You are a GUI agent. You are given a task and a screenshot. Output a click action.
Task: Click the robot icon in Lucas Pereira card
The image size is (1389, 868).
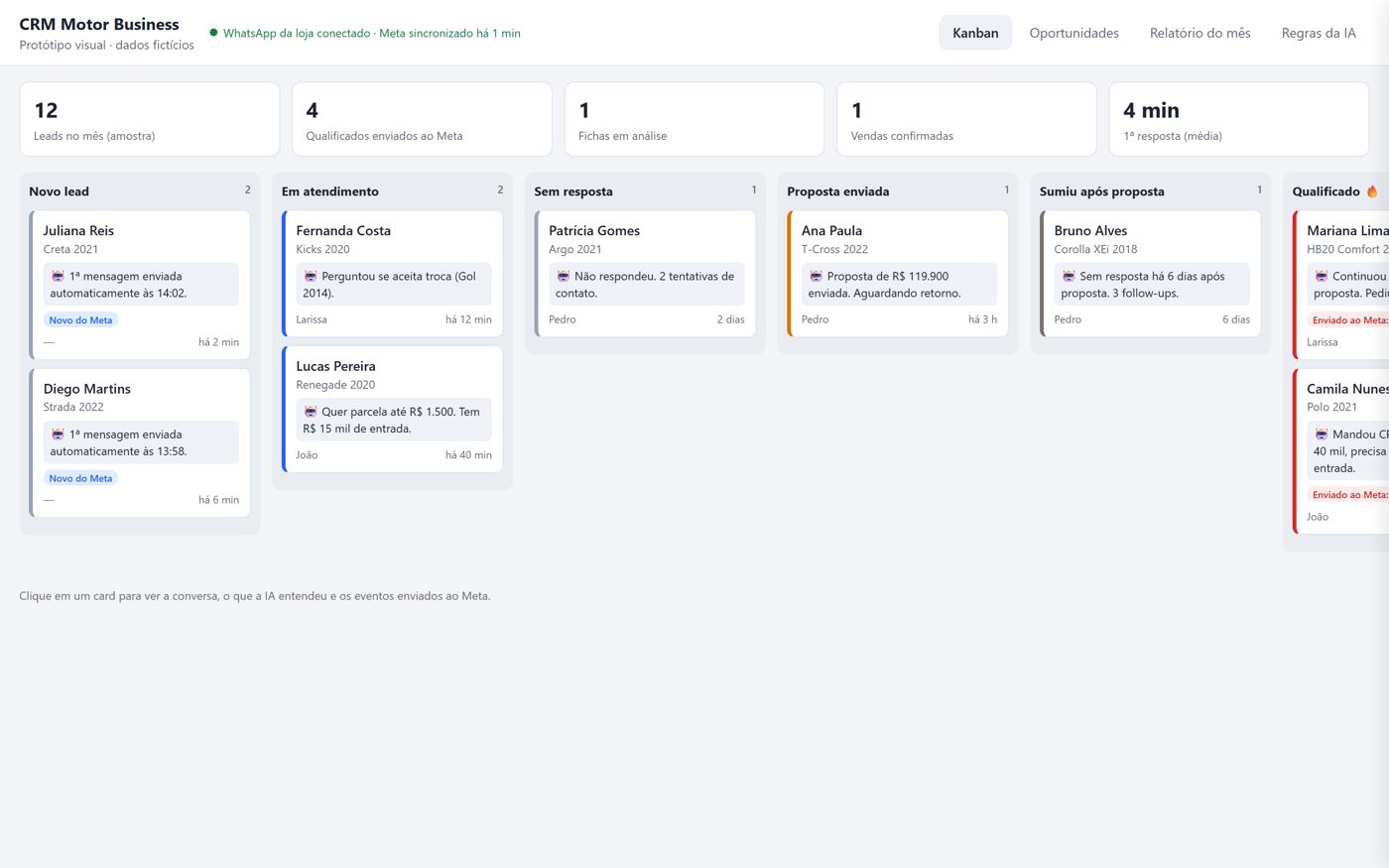pyautogui.click(x=311, y=412)
